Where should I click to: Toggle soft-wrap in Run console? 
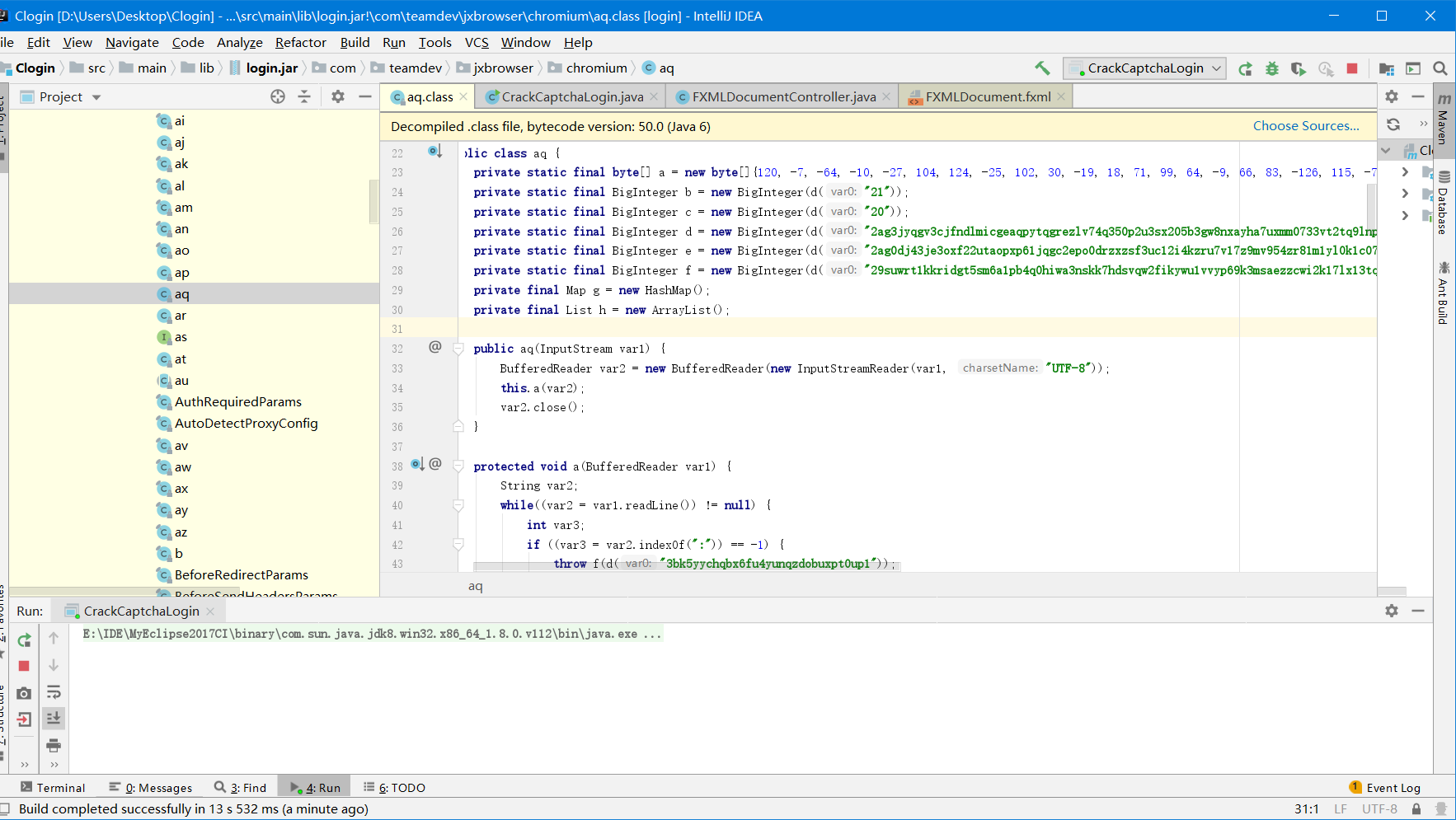(54, 691)
